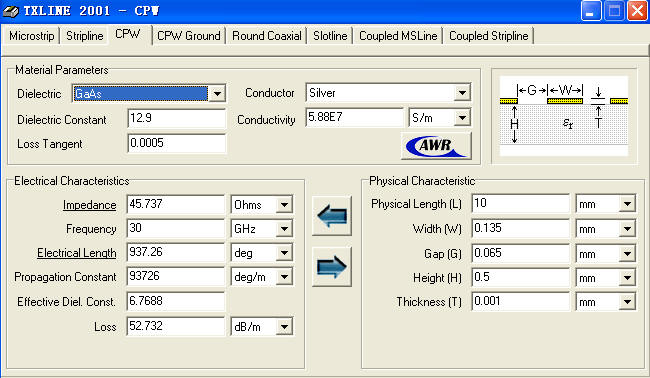Screen dimensions: 650x378
Task: Open the Conductivity S/m unit dropdown
Action: tap(462, 118)
